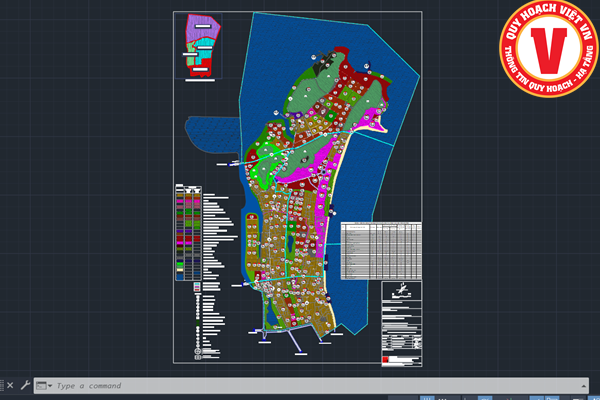Click the Quy Hoach Viet VN circular logo

tap(548, 49)
